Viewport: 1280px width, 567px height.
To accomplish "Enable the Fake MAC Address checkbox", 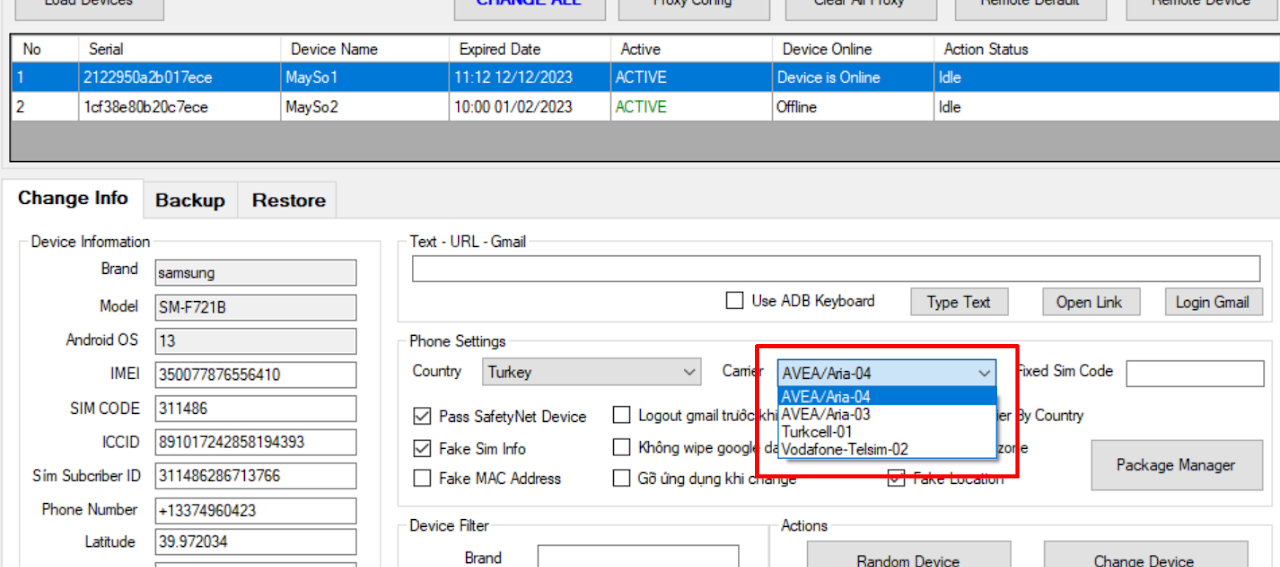I will tap(423, 478).
